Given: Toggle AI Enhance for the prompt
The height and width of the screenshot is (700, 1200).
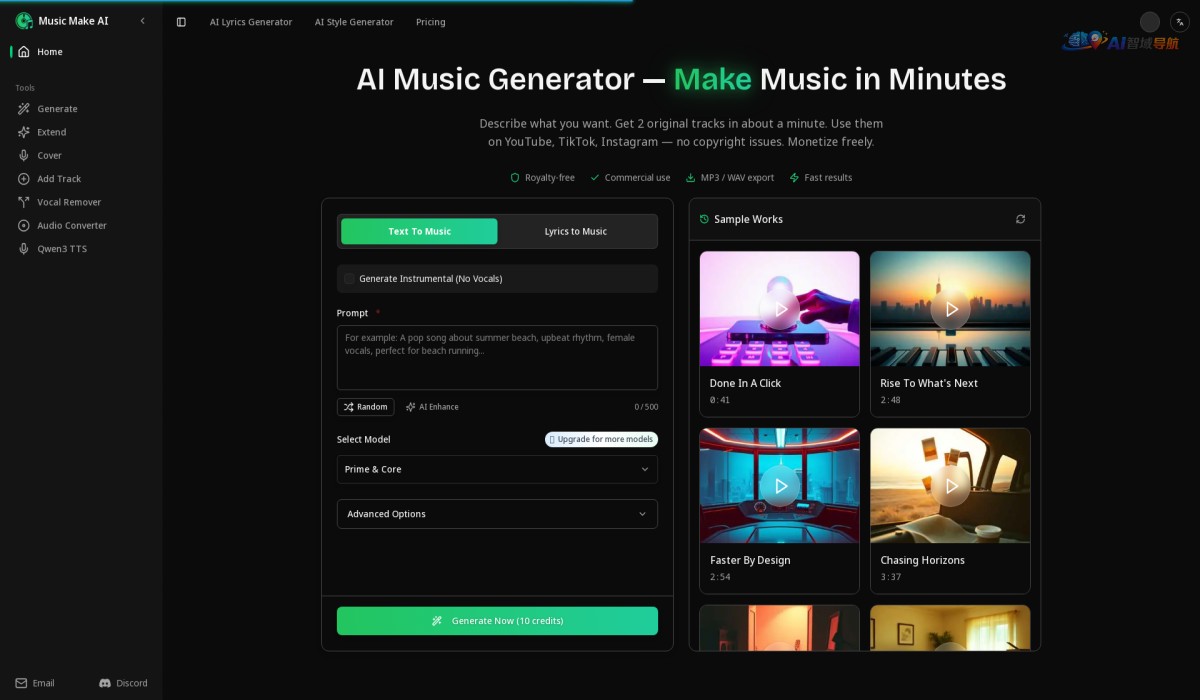Looking at the screenshot, I should point(431,407).
